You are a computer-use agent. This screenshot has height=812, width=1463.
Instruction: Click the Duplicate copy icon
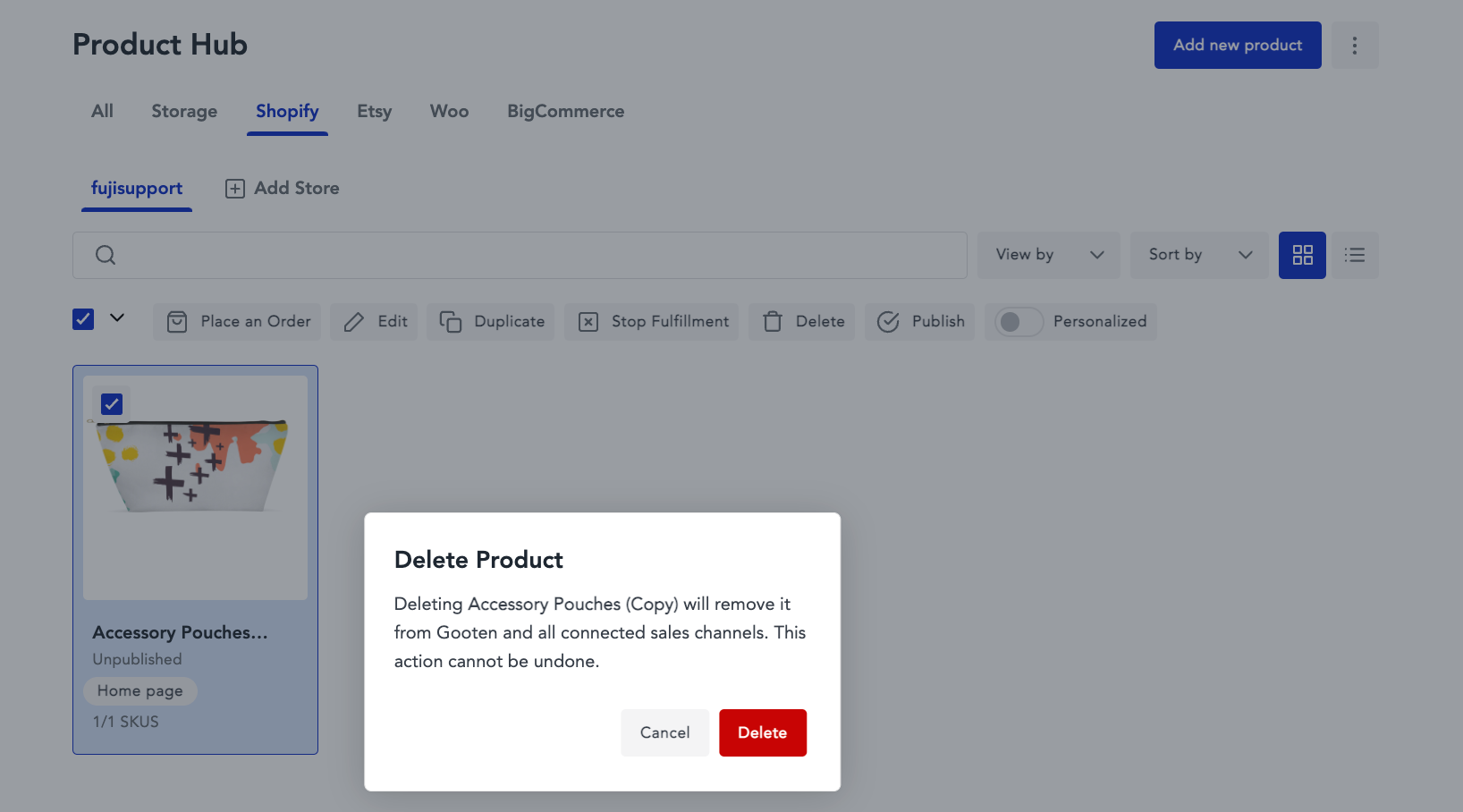click(x=451, y=322)
